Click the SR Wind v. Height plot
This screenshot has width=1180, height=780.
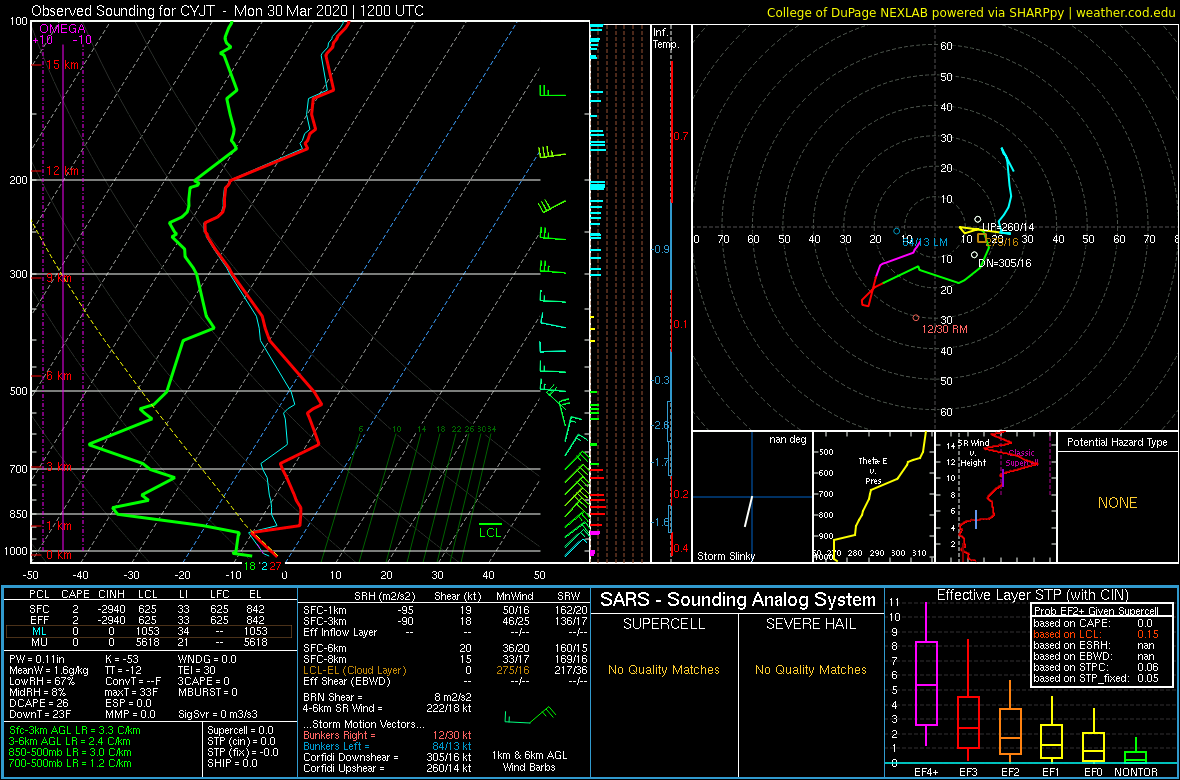(x=995, y=497)
